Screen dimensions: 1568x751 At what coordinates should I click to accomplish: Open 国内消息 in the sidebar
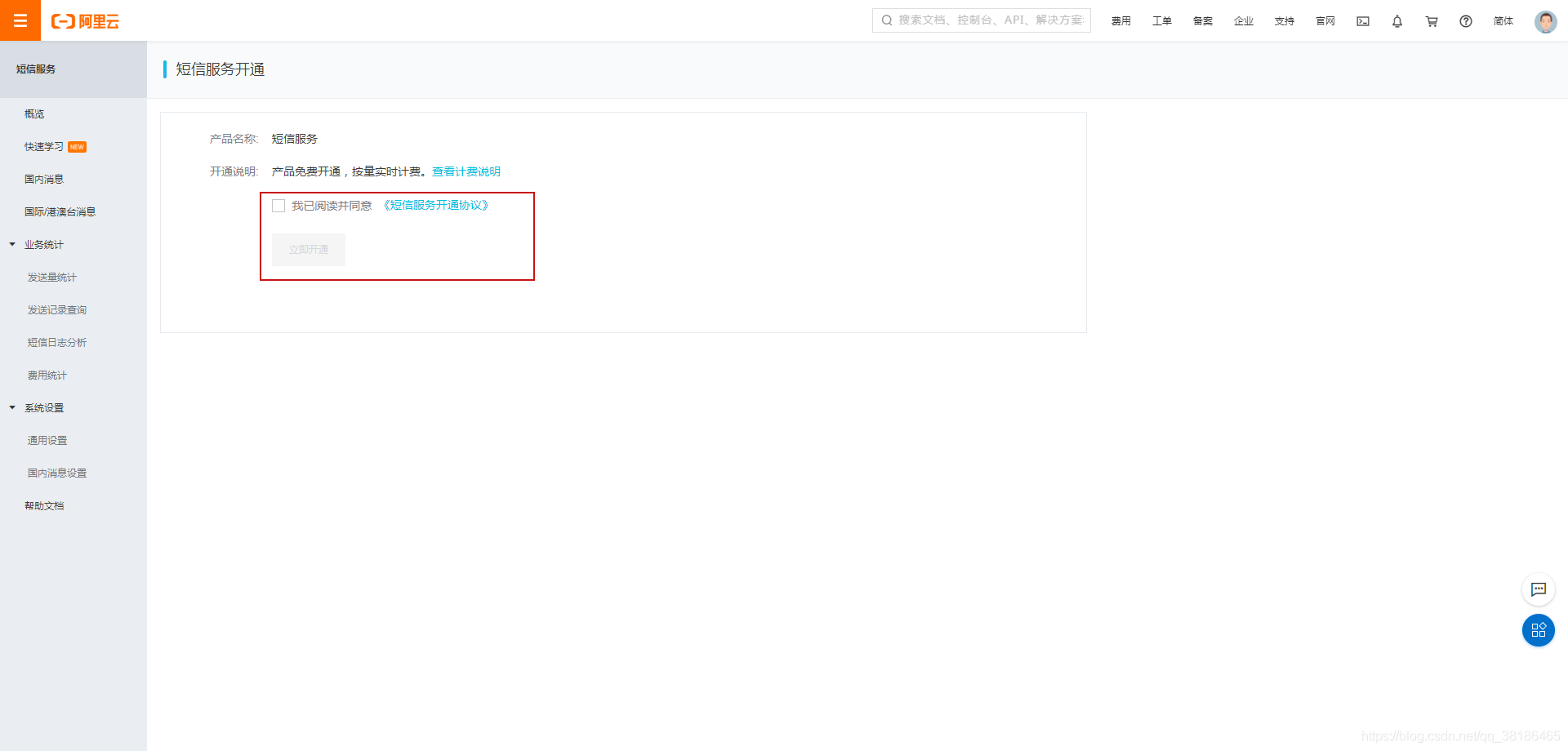coord(44,180)
